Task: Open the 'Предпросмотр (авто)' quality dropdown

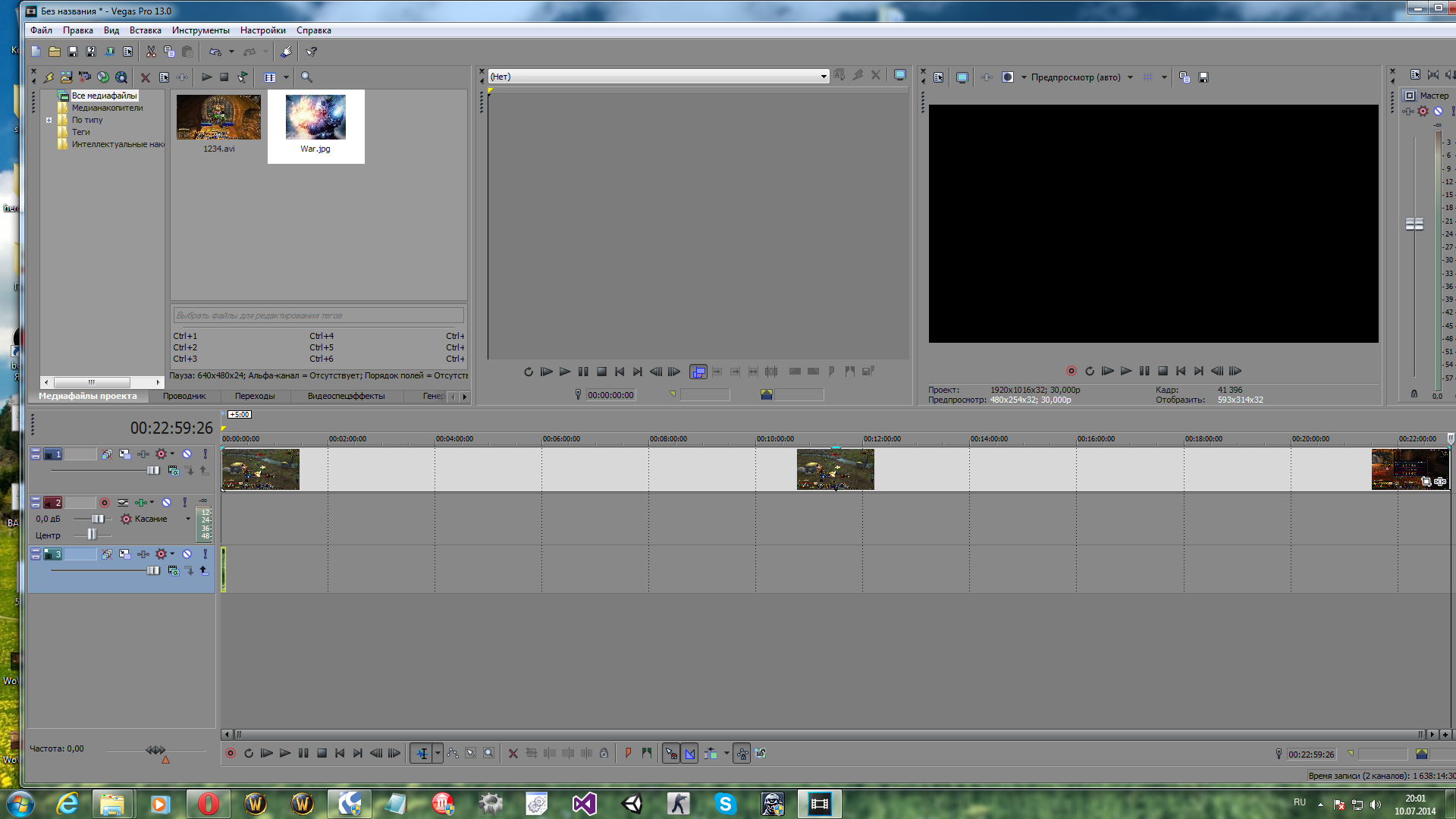Action: pos(1130,77)
